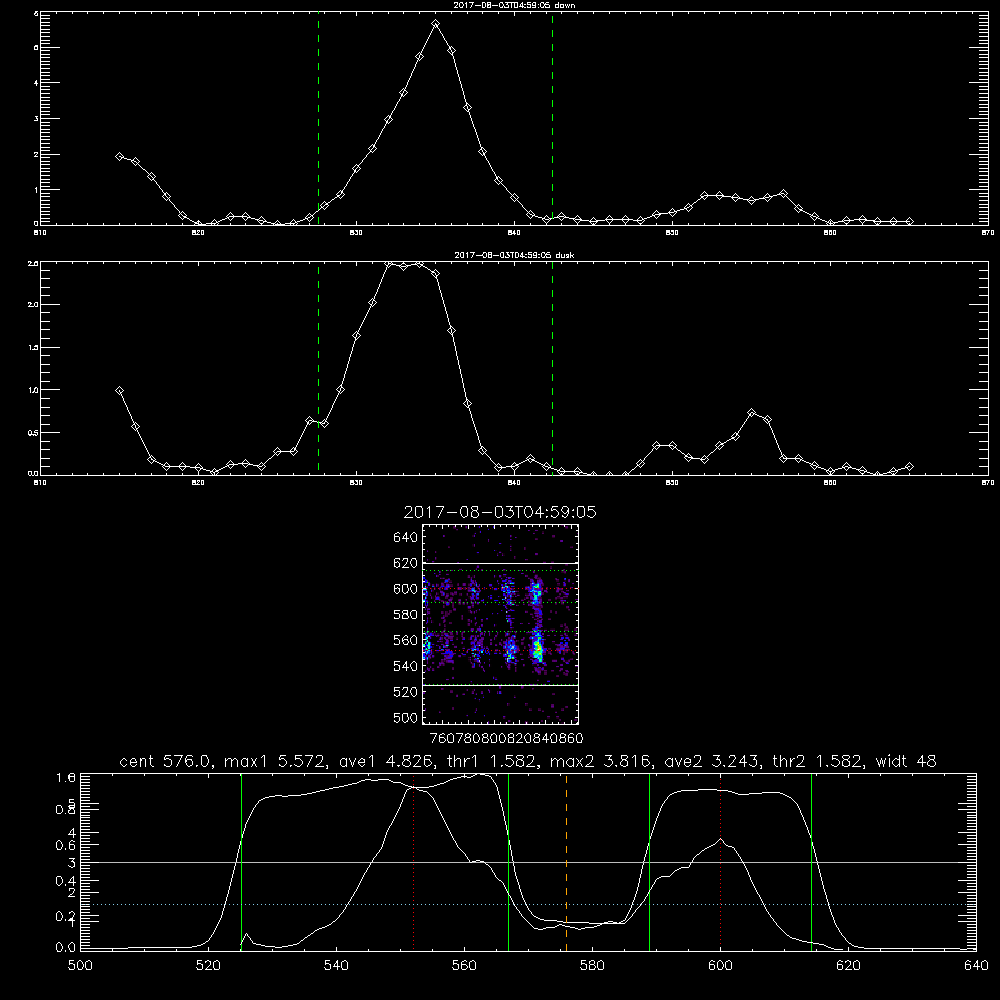
Task: Click the "640" y-axis label of spectrogram
Action: click(x=406, y=537)
